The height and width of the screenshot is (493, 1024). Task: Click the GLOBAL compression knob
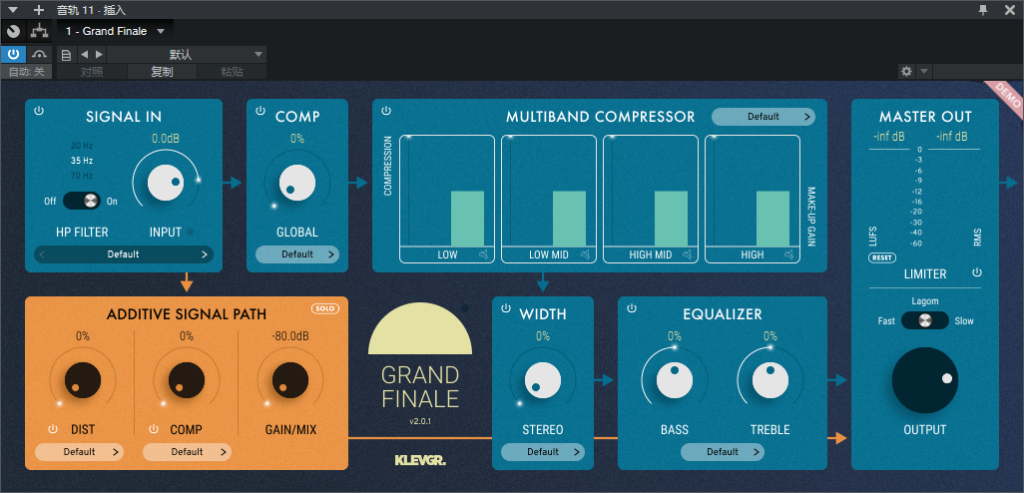tap(297, 182)
